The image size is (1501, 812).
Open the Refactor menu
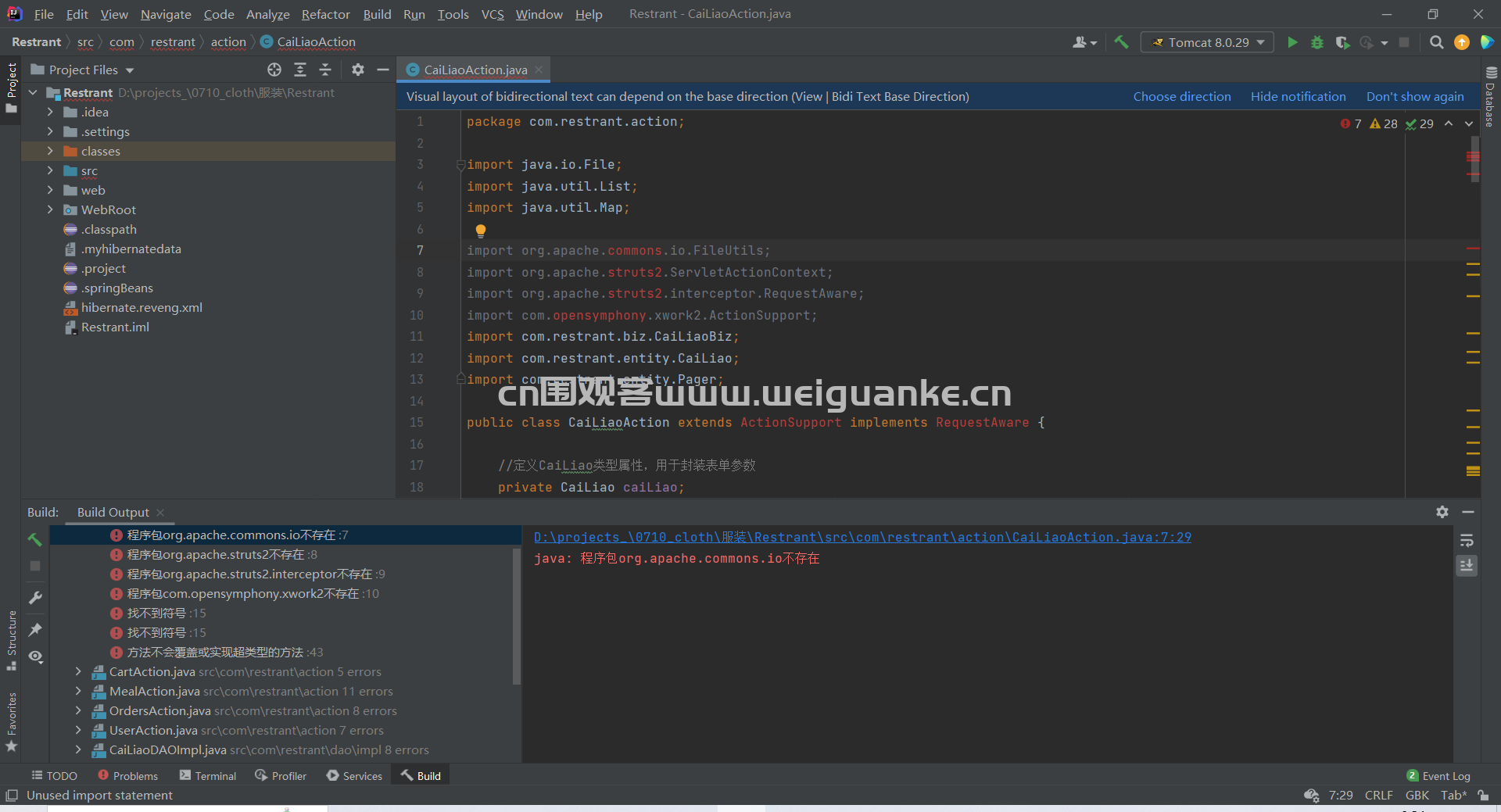[325, 14]
